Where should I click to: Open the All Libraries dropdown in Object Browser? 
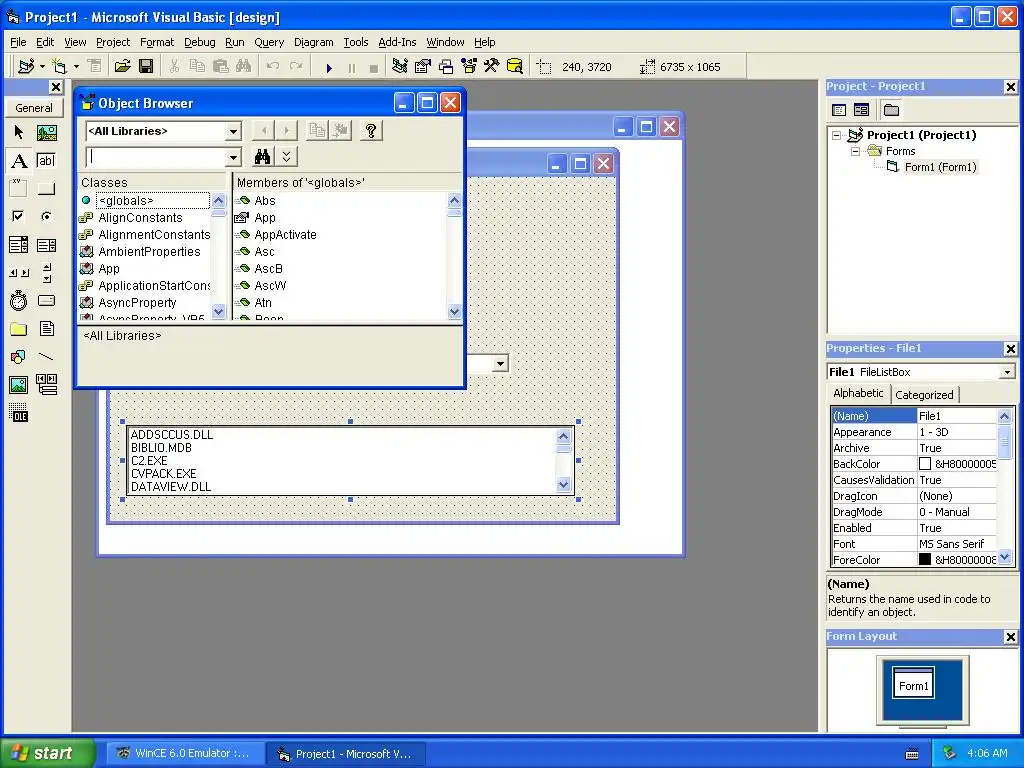pos(233,131)
